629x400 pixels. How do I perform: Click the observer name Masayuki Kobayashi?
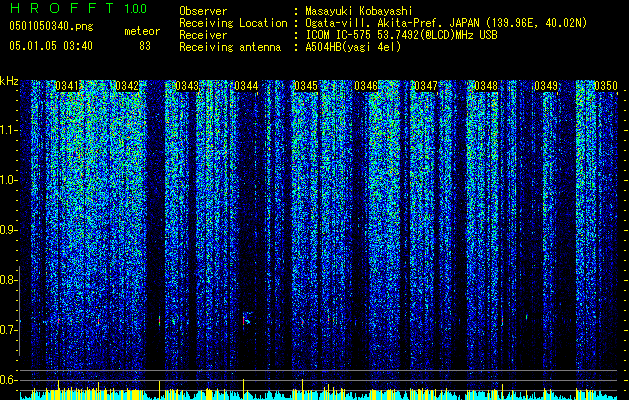pyautogui.click(x=359, y=11)
